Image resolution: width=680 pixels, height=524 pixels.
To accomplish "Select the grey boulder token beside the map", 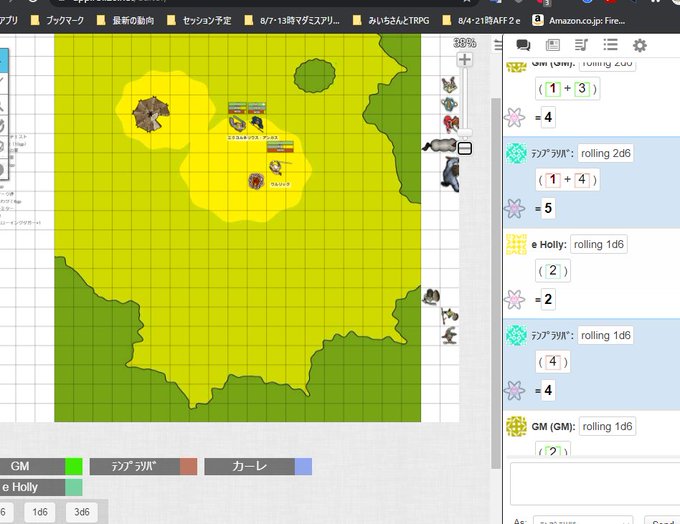I will coord(431,297).
